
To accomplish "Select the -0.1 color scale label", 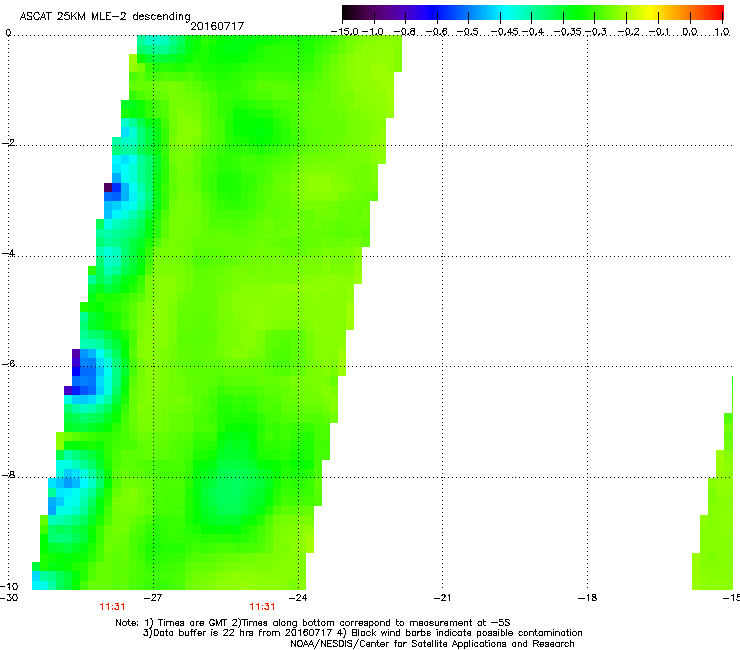I will point(659,32).
